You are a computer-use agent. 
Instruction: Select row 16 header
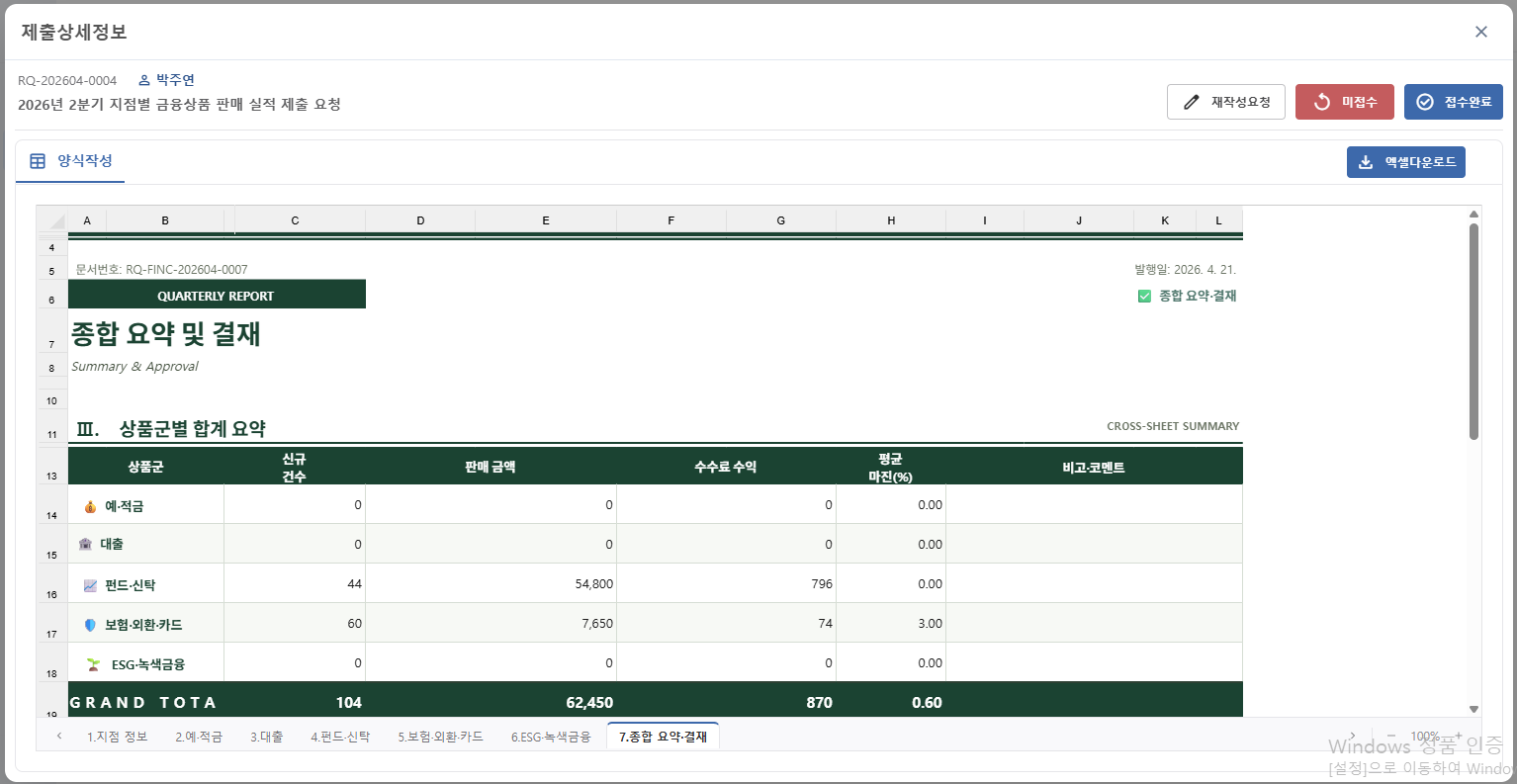click(x=52, y=583)
